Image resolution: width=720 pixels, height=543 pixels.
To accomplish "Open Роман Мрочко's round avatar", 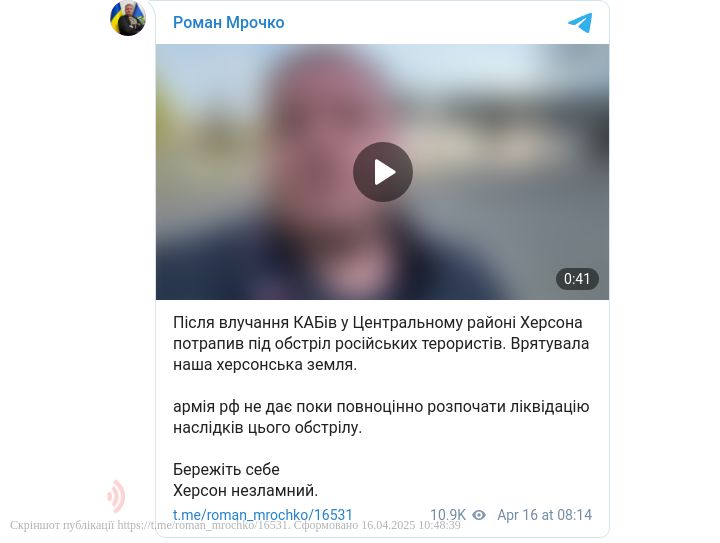I will coord(128,18).
